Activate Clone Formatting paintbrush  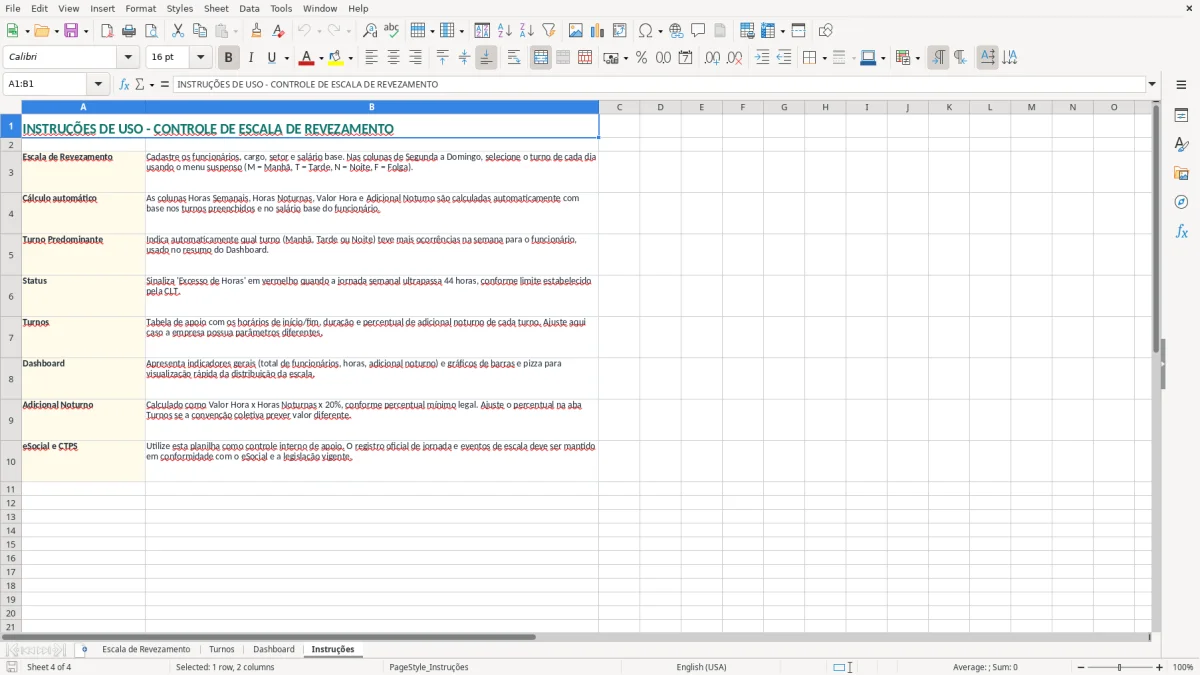[256, 31]
